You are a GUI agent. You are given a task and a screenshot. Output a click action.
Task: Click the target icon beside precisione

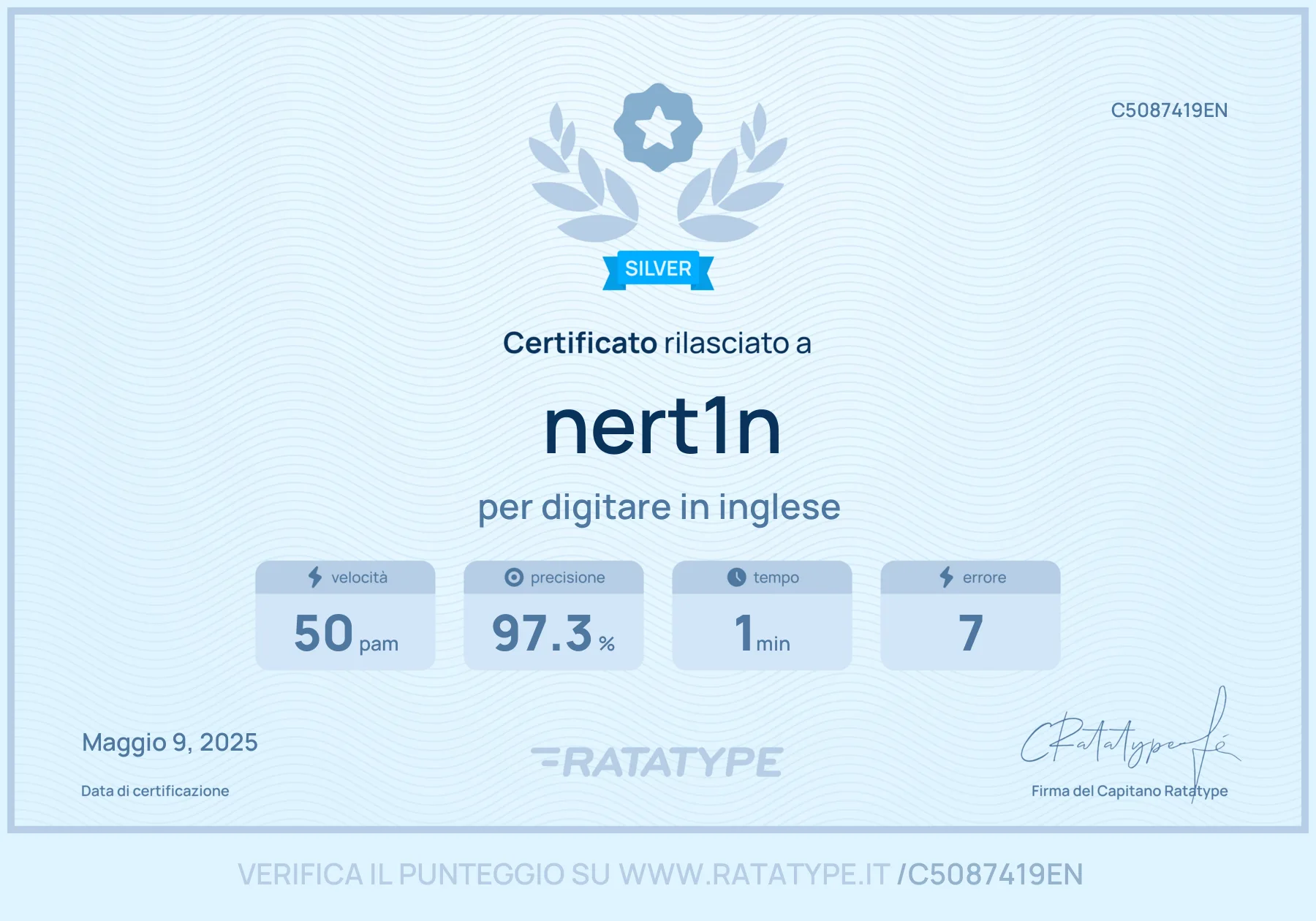[514, 577]
